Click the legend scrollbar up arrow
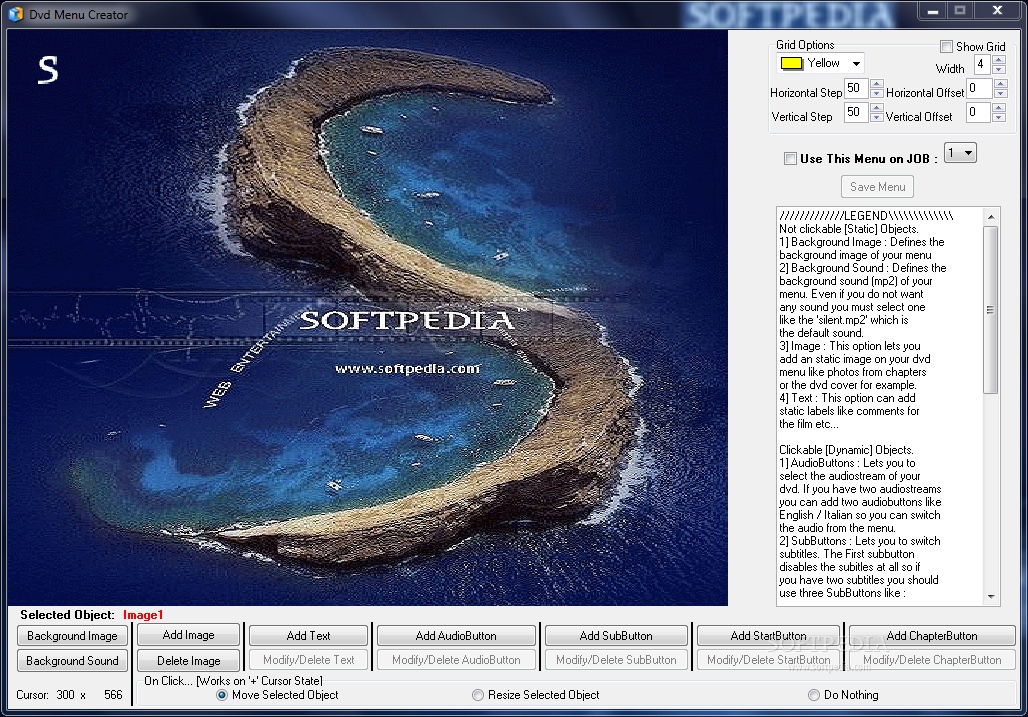This screenshot has width=1028, height=717. pyautogui.click(x=991, y=217)
